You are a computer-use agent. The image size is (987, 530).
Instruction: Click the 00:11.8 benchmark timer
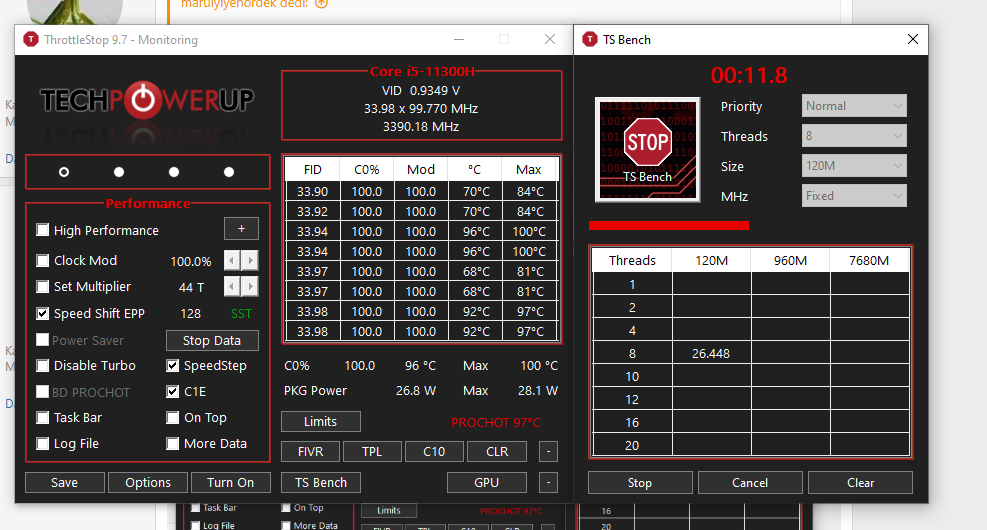[x=749, y=76]
